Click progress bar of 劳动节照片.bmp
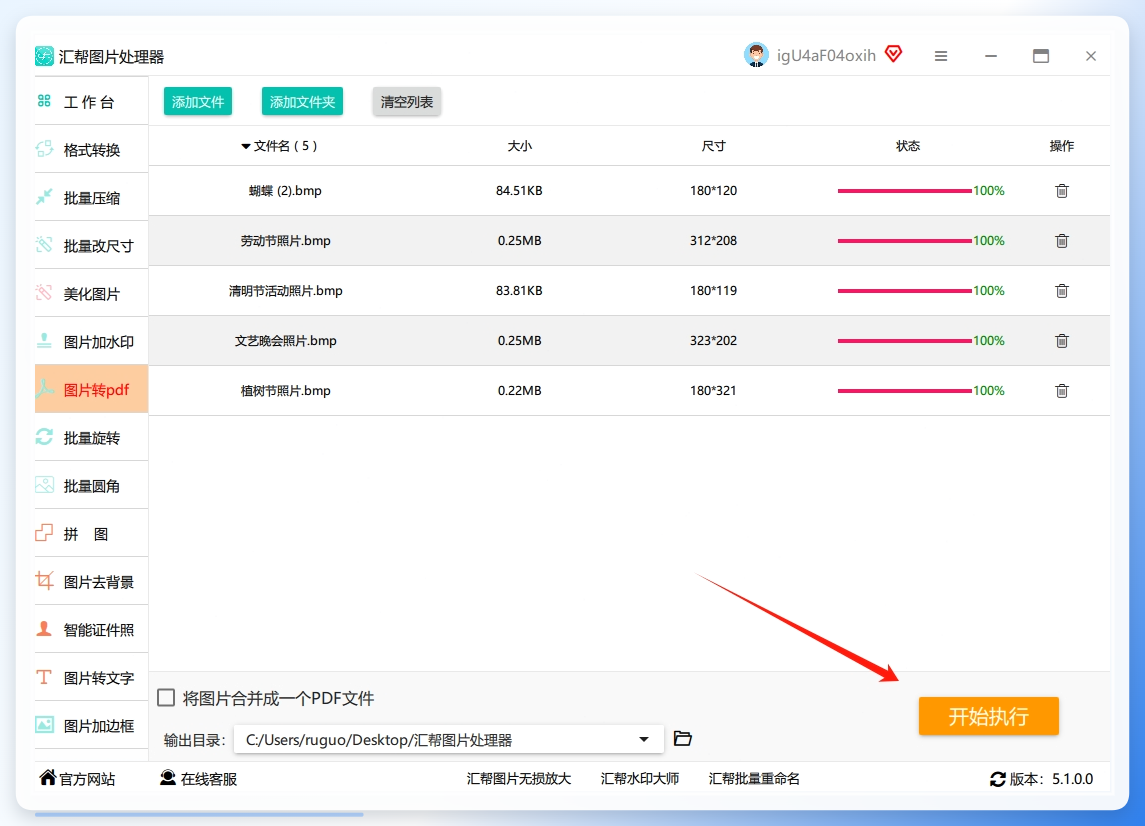Screen dimensions: 1145x826 905,240
